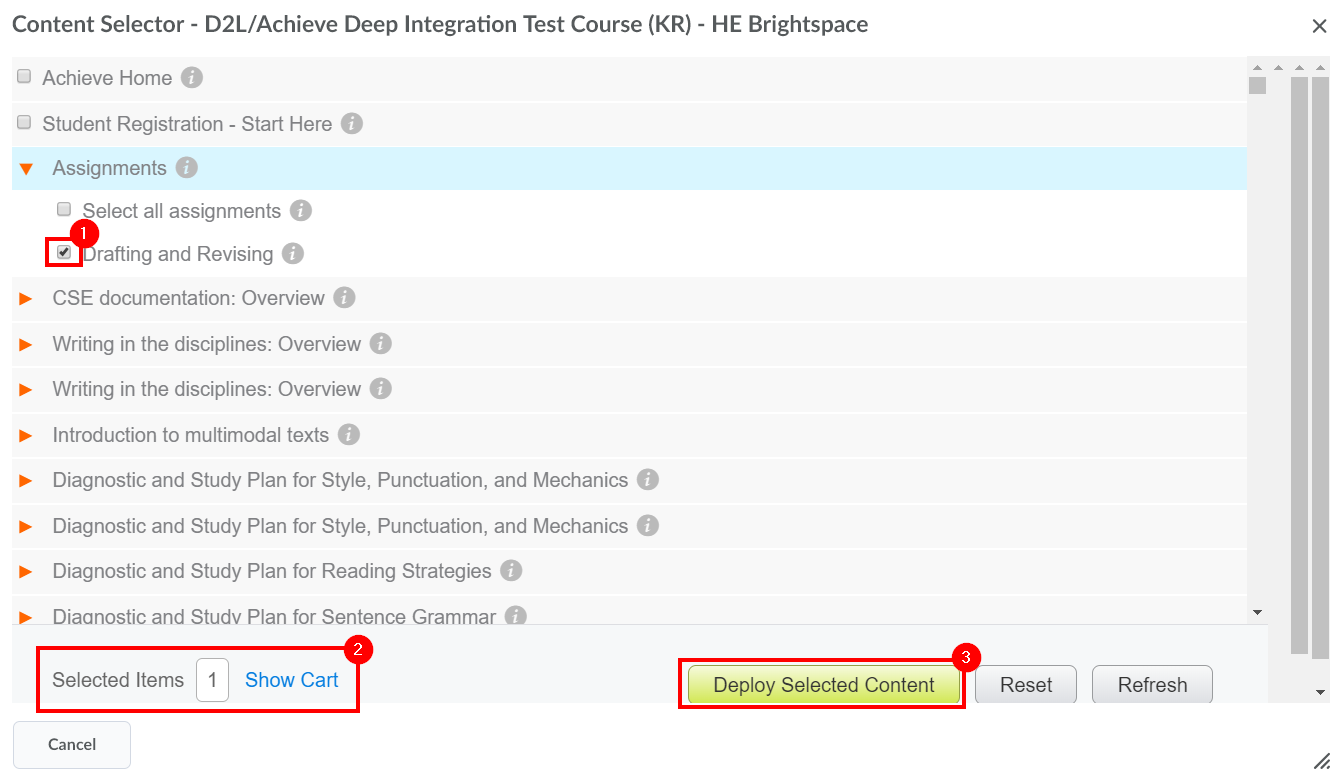The width and height of the screenshot is (1341, 775).
Task: Select the Assignments section header
Action: click(x=110, y=168)
